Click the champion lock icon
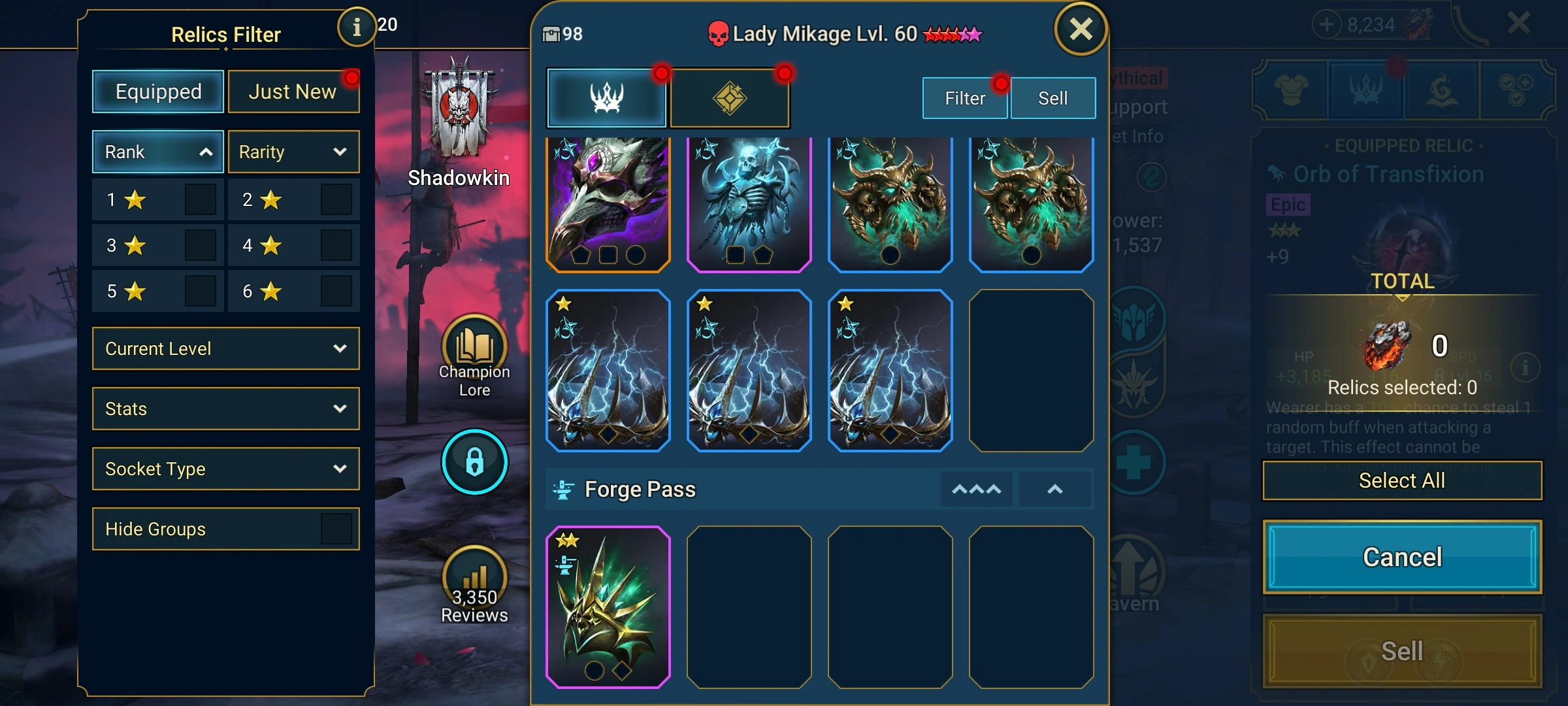This screenshot has height=706, width=1568. coord(474,462)
